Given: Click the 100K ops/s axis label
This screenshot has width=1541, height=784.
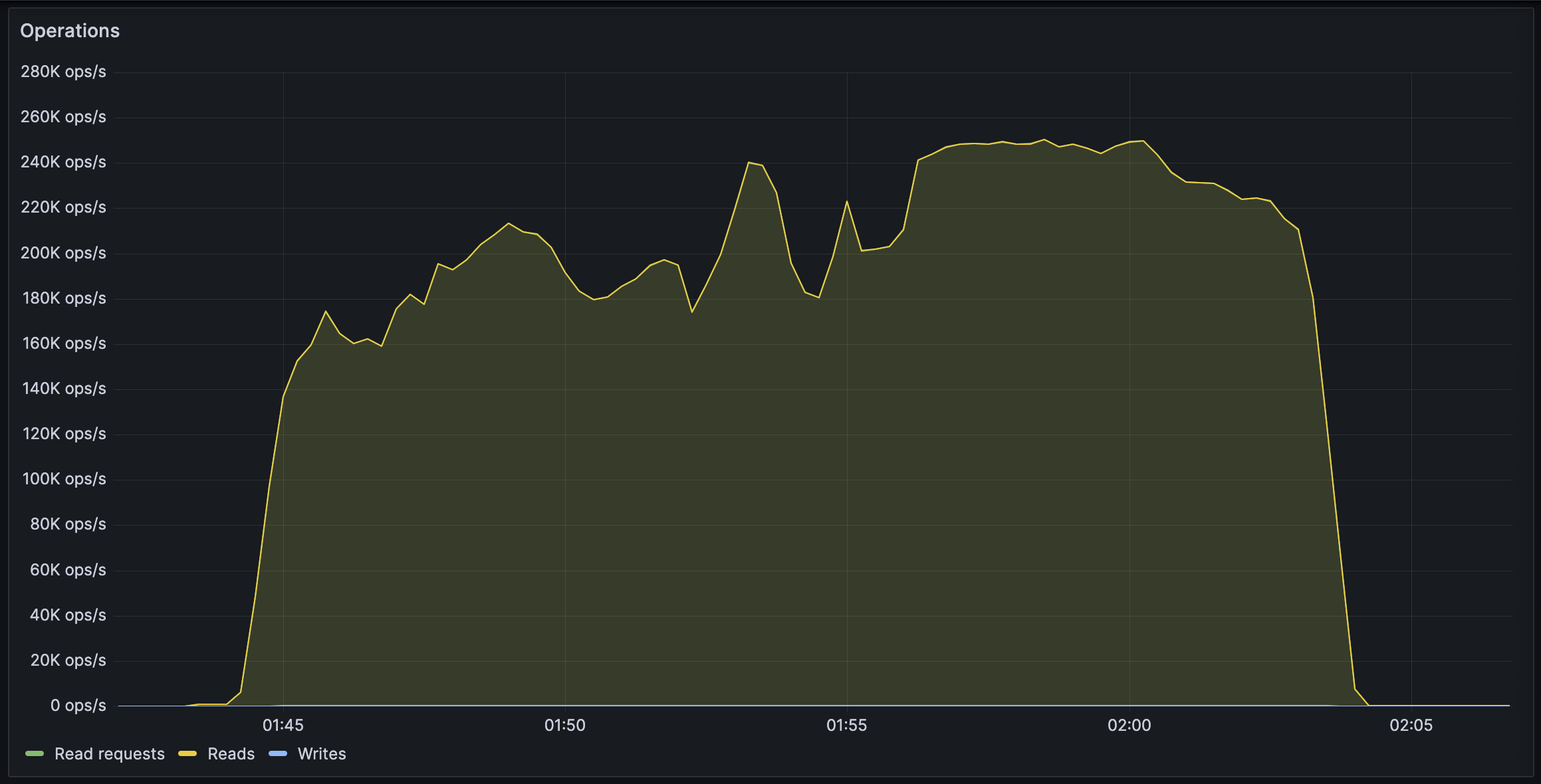Looking at the screenshot, I should tap(64, 479).
